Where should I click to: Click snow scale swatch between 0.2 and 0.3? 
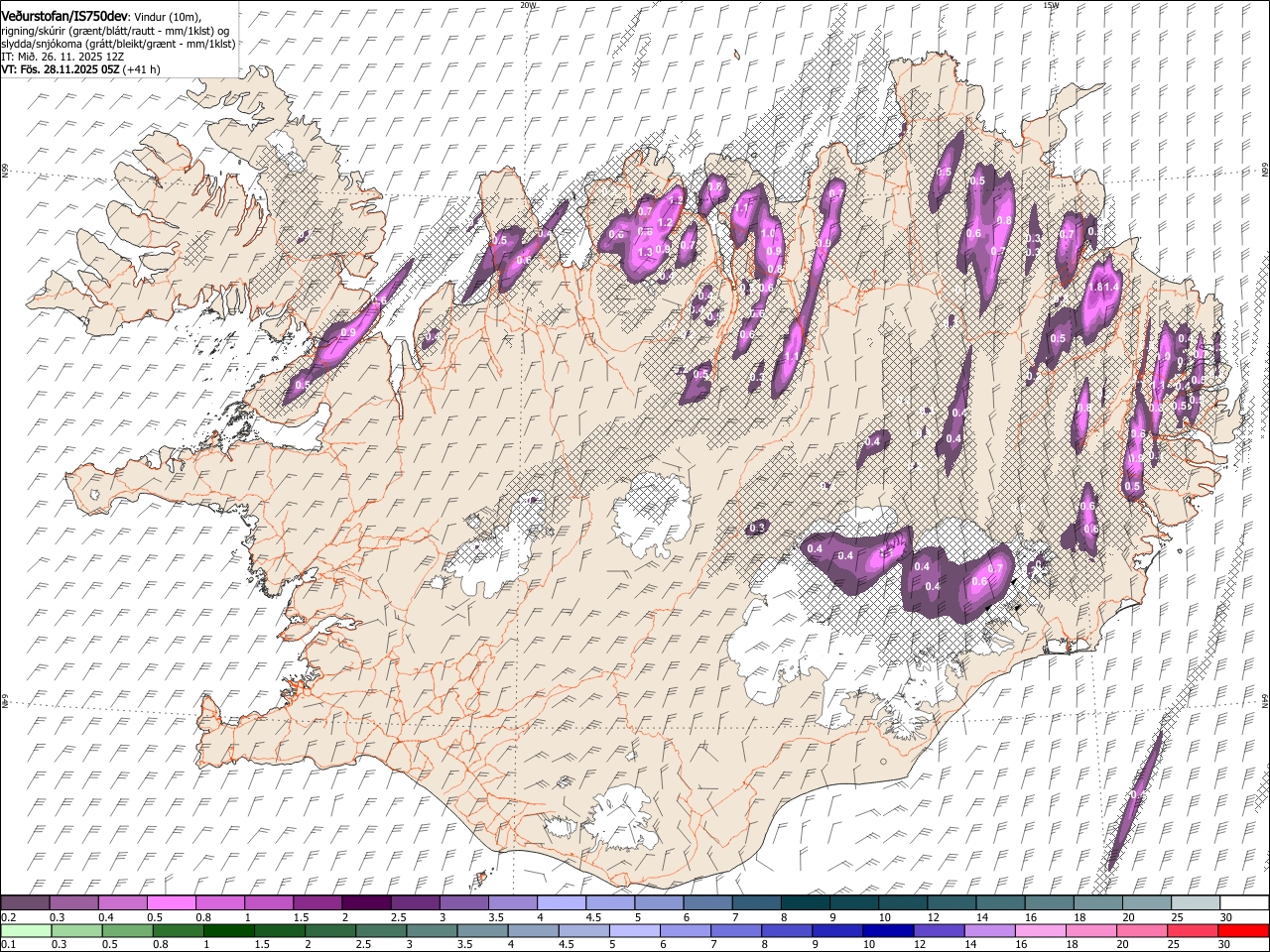click(25, 902)
